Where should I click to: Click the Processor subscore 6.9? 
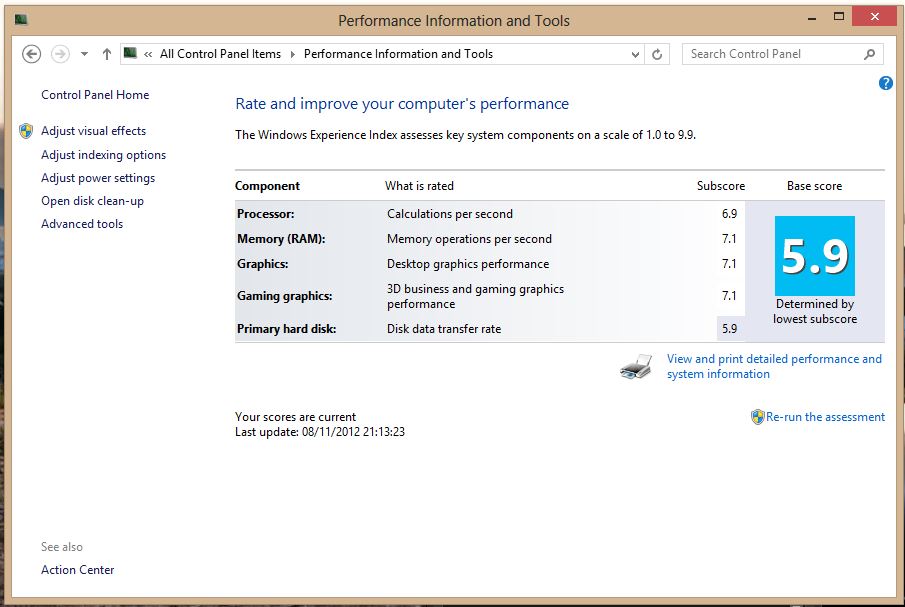click(x=729, y=213)
